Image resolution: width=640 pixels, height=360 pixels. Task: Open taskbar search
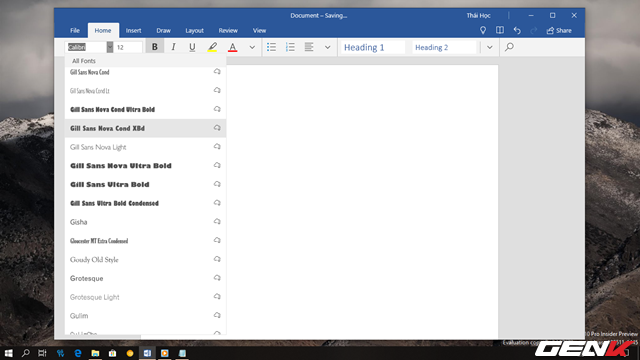pos(25,353)
